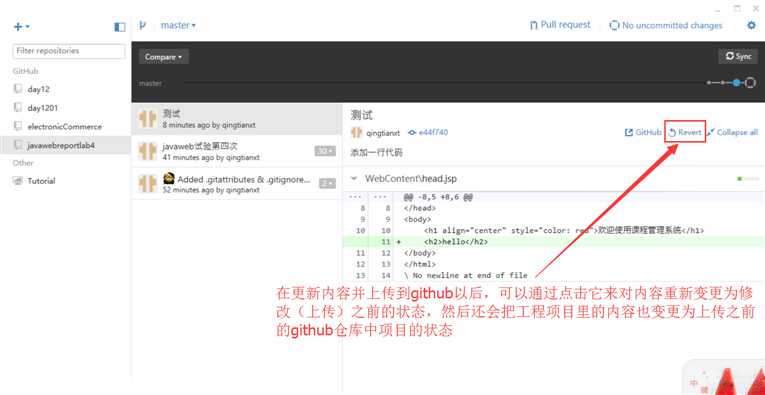765x395 pixels.
Task: Click the day1201 repository icon
Action: (x=18, y=108)
